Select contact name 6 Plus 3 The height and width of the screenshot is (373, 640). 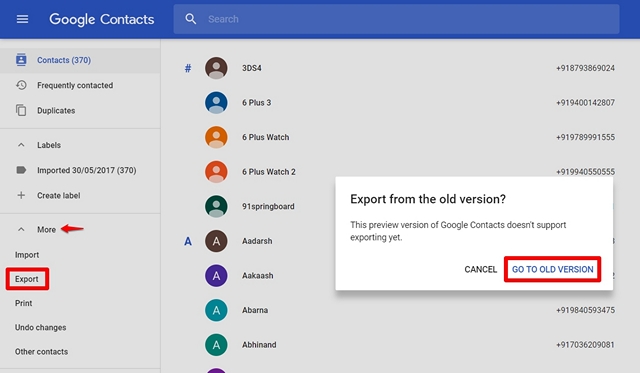[x=256, y=103]
